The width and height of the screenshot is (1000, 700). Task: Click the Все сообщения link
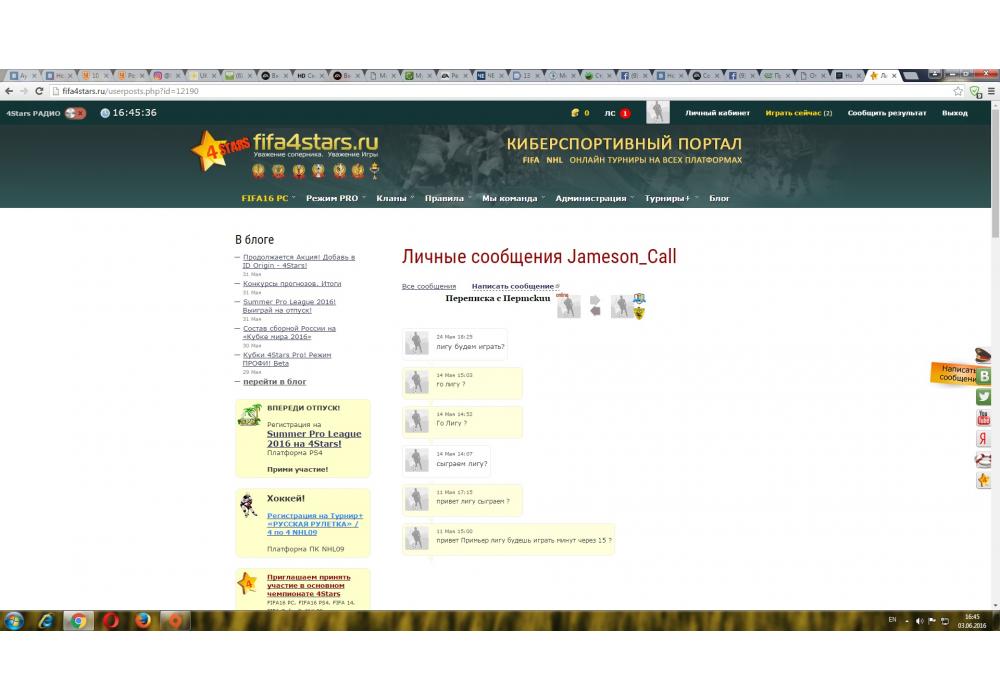[x=429, y=287]
